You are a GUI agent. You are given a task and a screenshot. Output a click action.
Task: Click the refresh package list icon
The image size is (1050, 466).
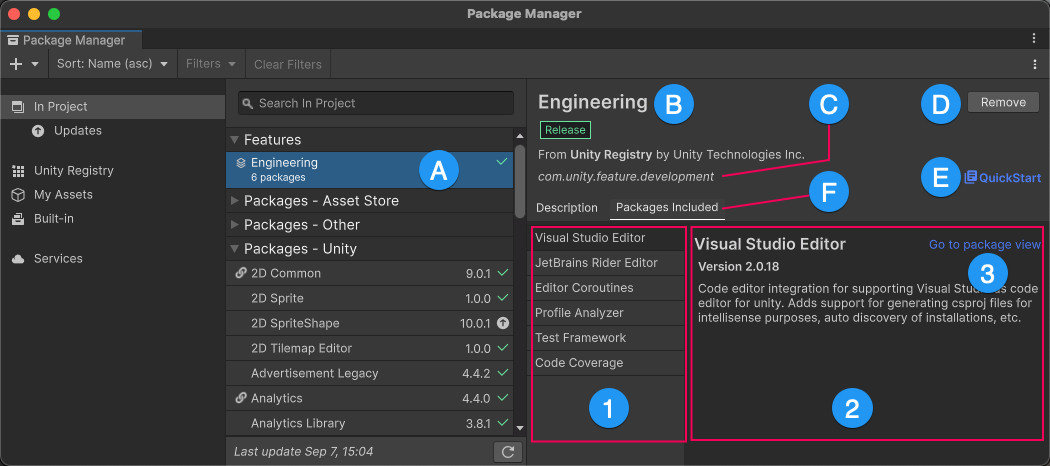[508, 452]
